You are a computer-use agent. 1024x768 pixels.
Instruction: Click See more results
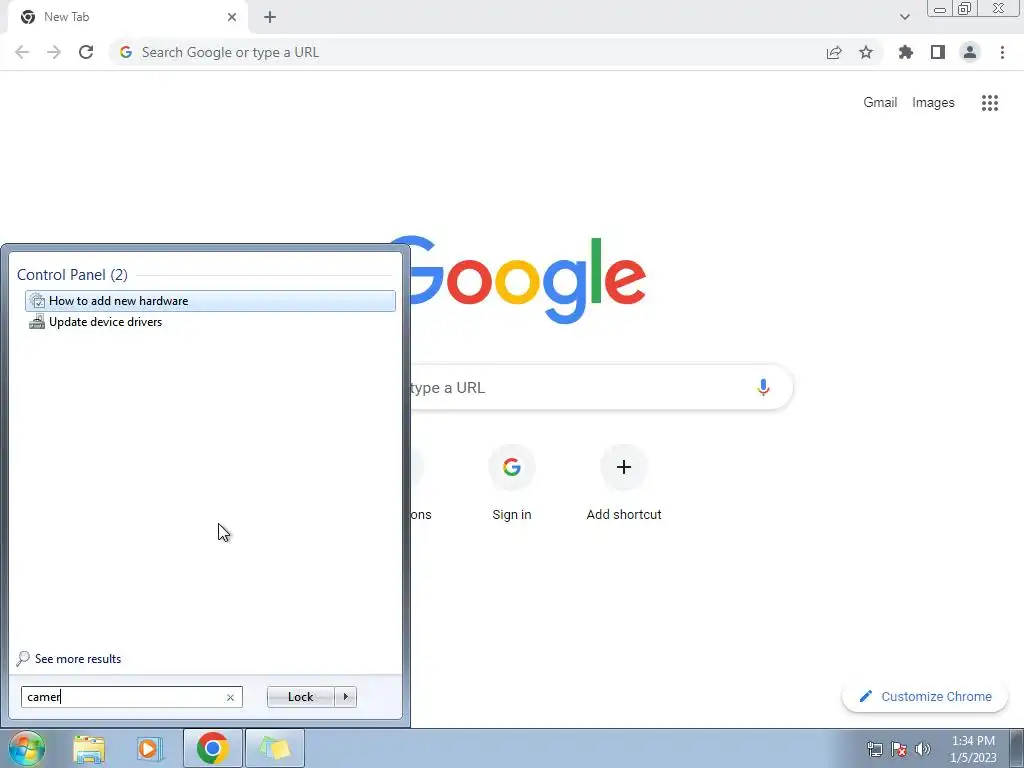point(69,659)
